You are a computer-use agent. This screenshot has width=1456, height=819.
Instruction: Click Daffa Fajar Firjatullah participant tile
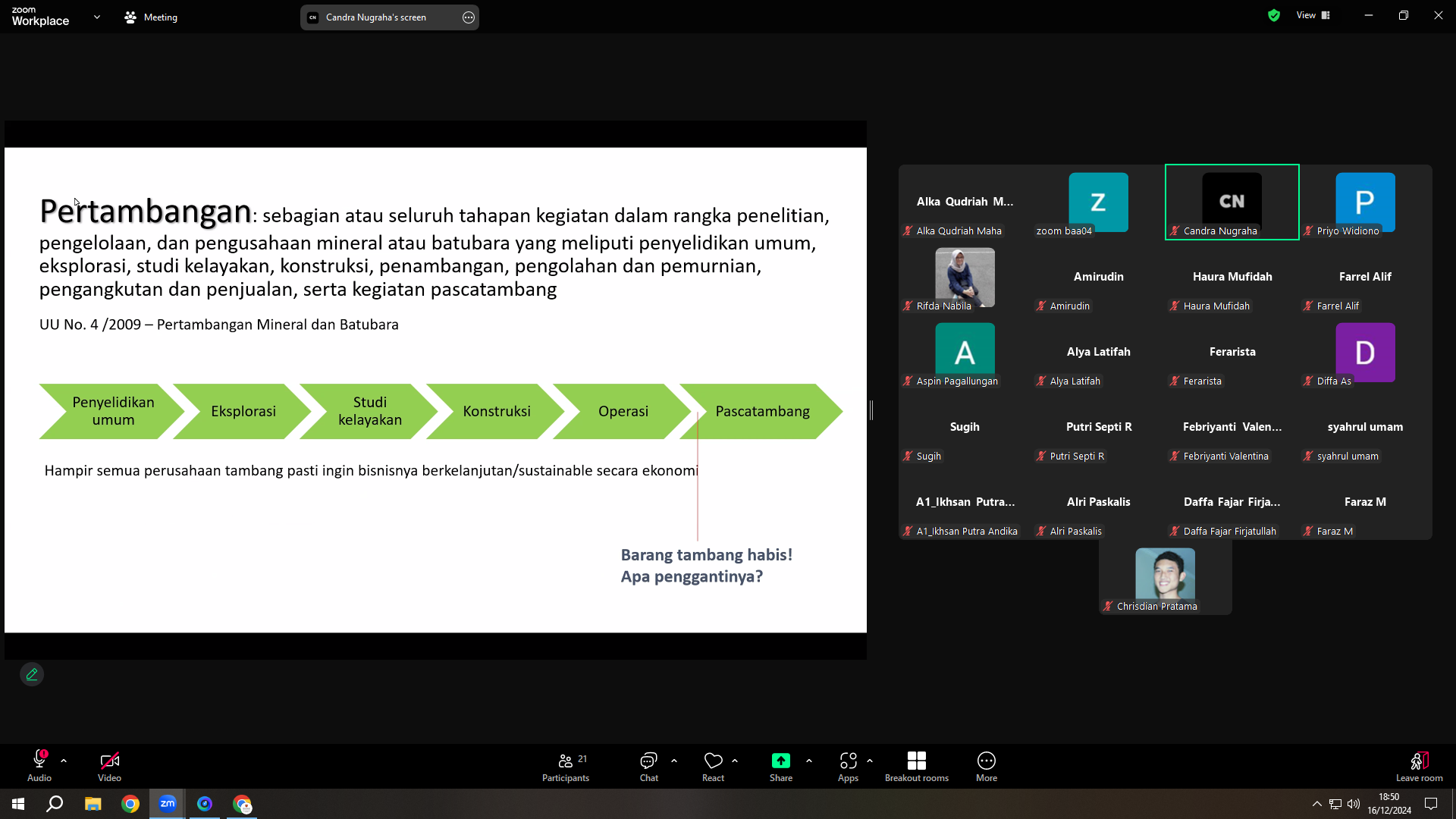coord(1232,502)
